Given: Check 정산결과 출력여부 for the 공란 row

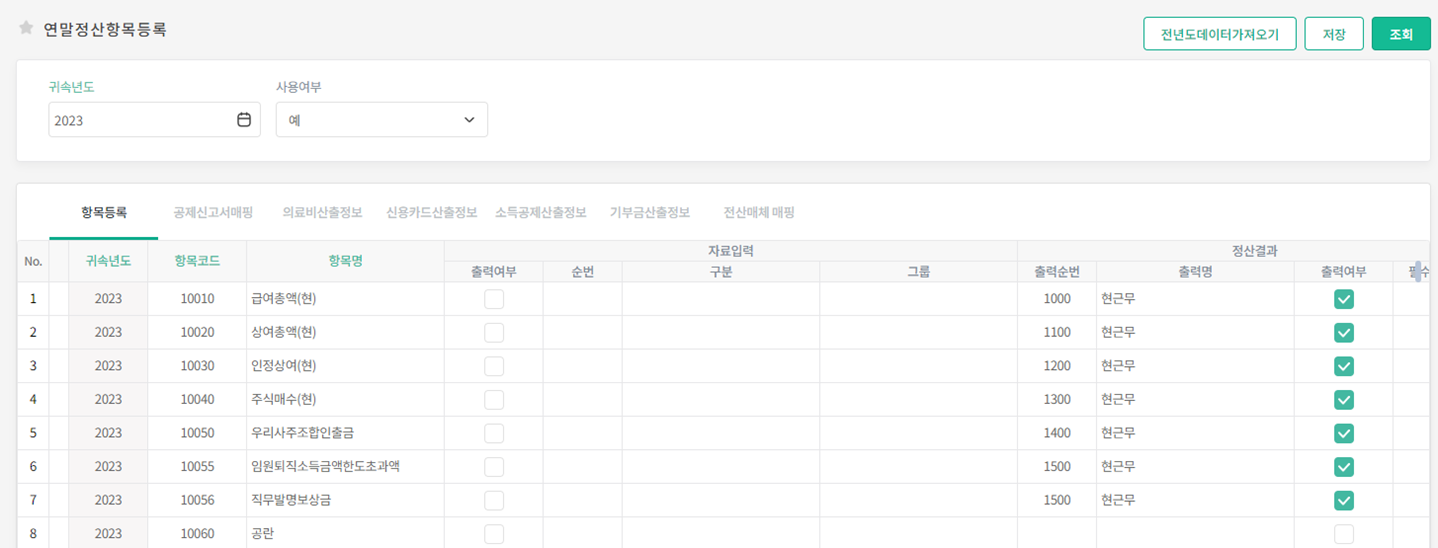Looking at the screenshot, I should click(x=1343, y=534).
